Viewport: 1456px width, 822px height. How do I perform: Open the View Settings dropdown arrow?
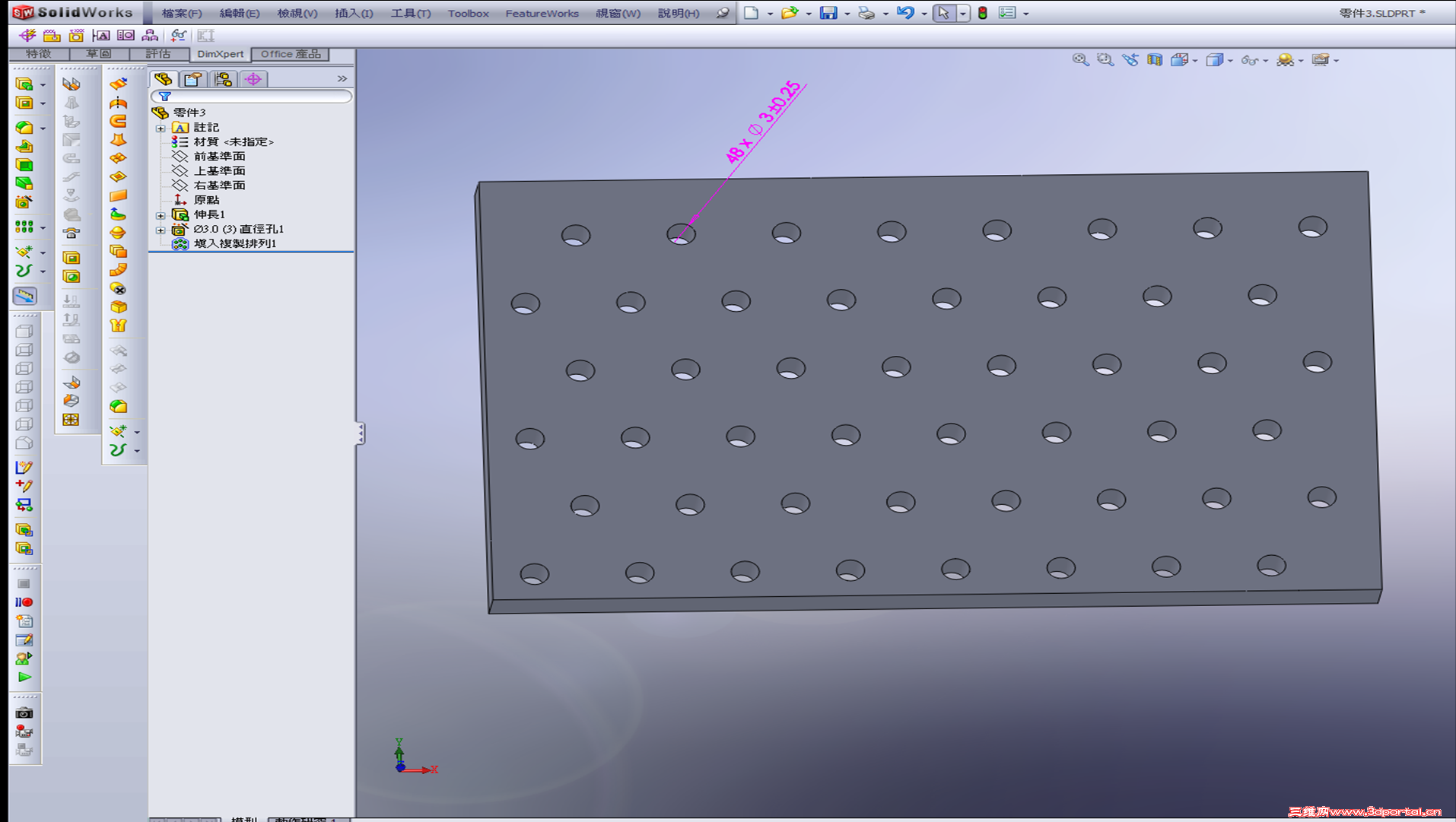[1337, 60]
